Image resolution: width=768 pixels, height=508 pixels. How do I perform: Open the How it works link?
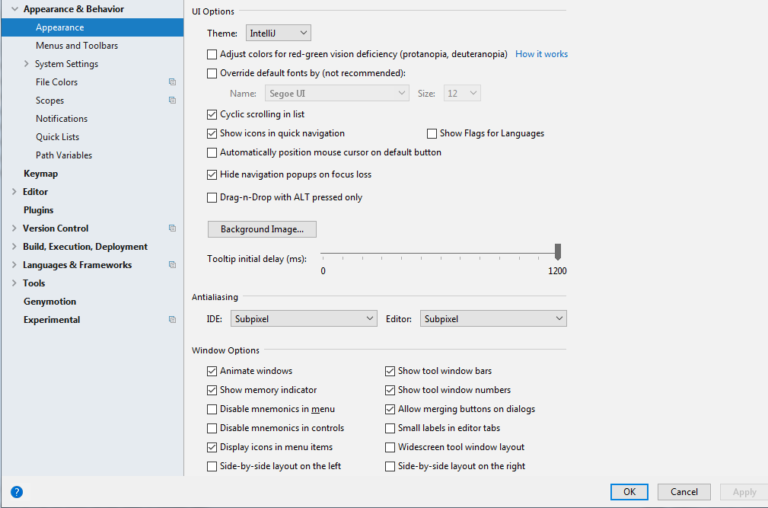[x=541, y=54]
